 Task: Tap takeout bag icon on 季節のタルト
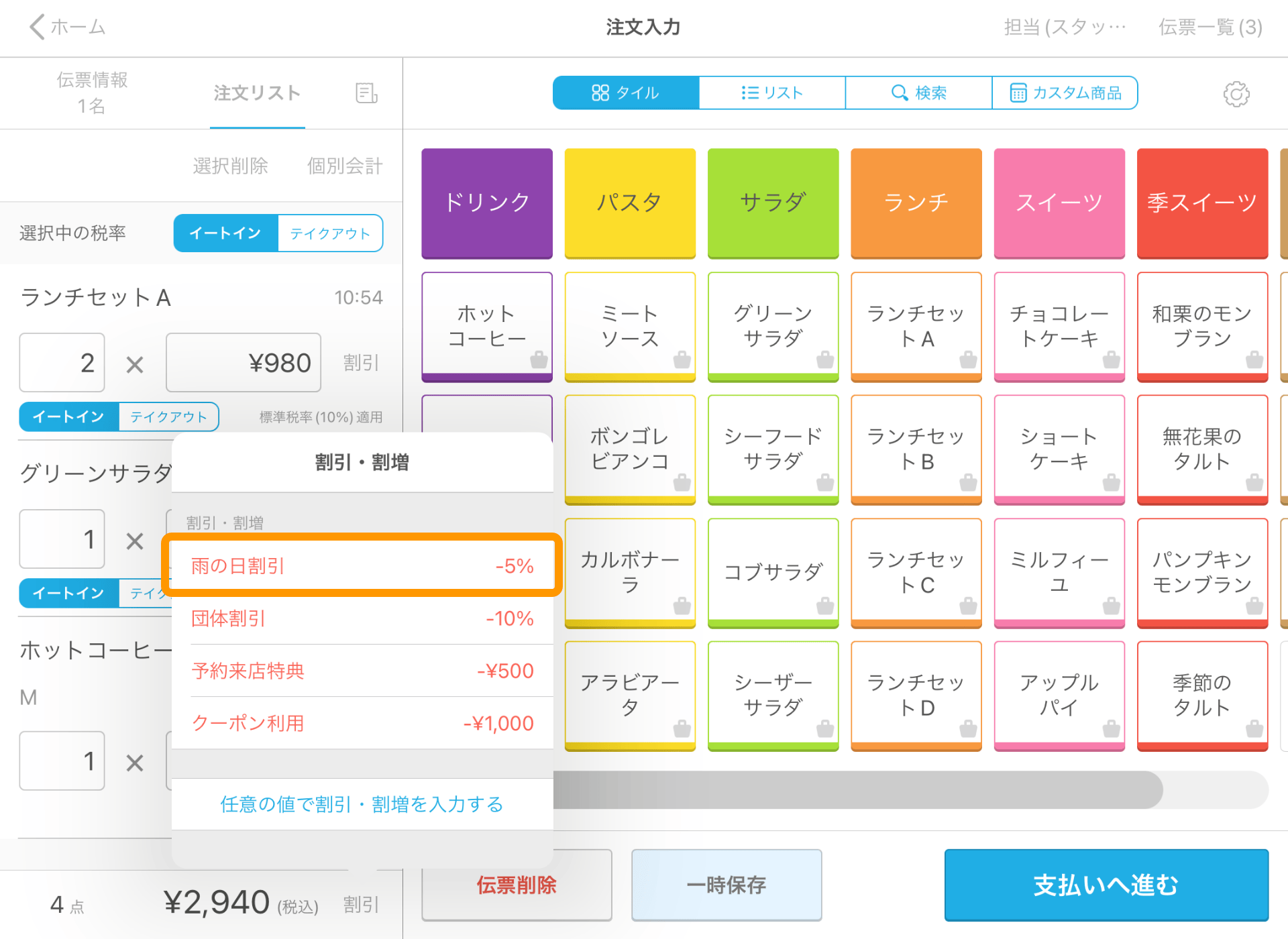pyautogui.click(x=1254, y=729)
